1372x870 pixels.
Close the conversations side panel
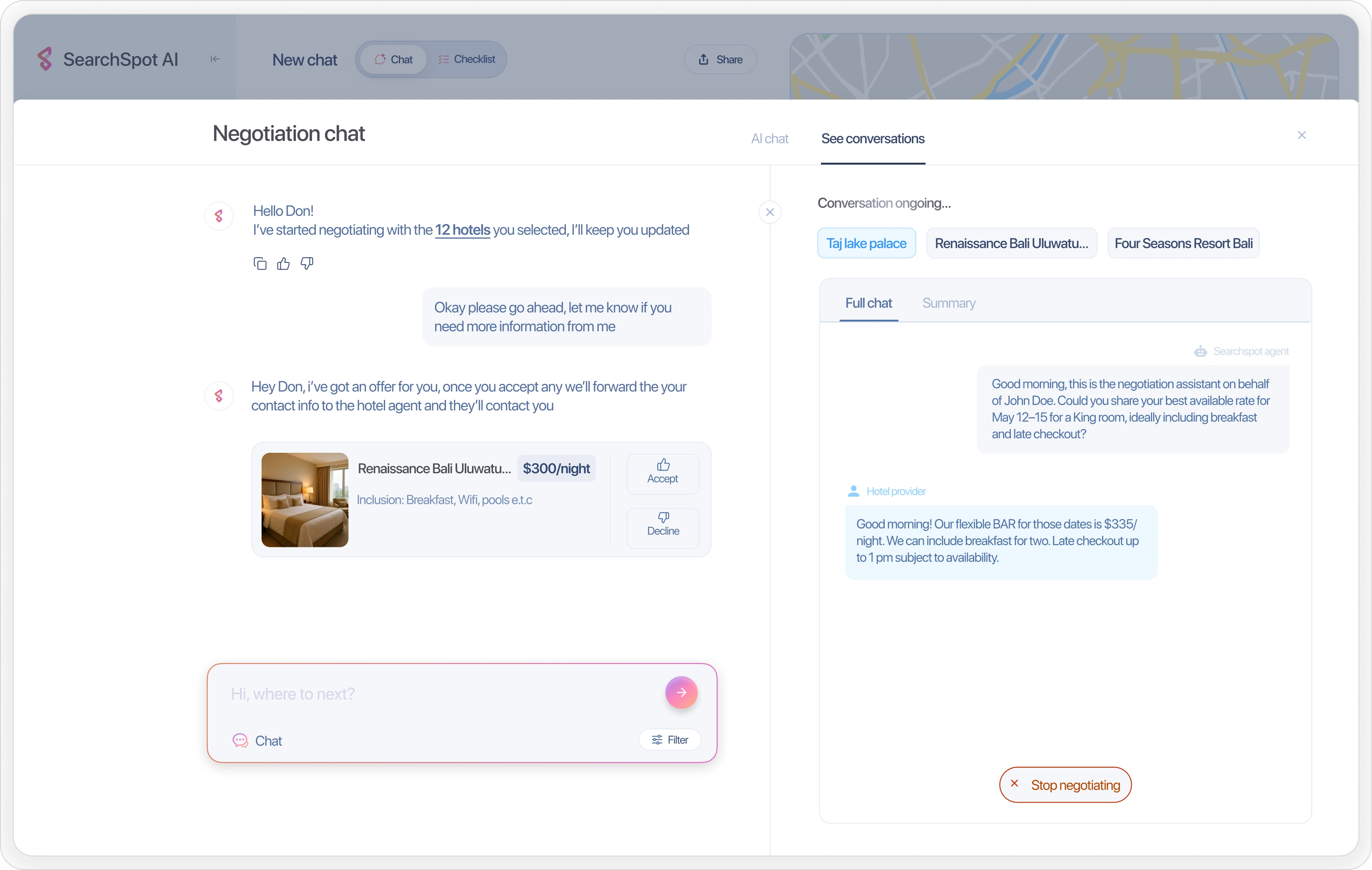770,212
